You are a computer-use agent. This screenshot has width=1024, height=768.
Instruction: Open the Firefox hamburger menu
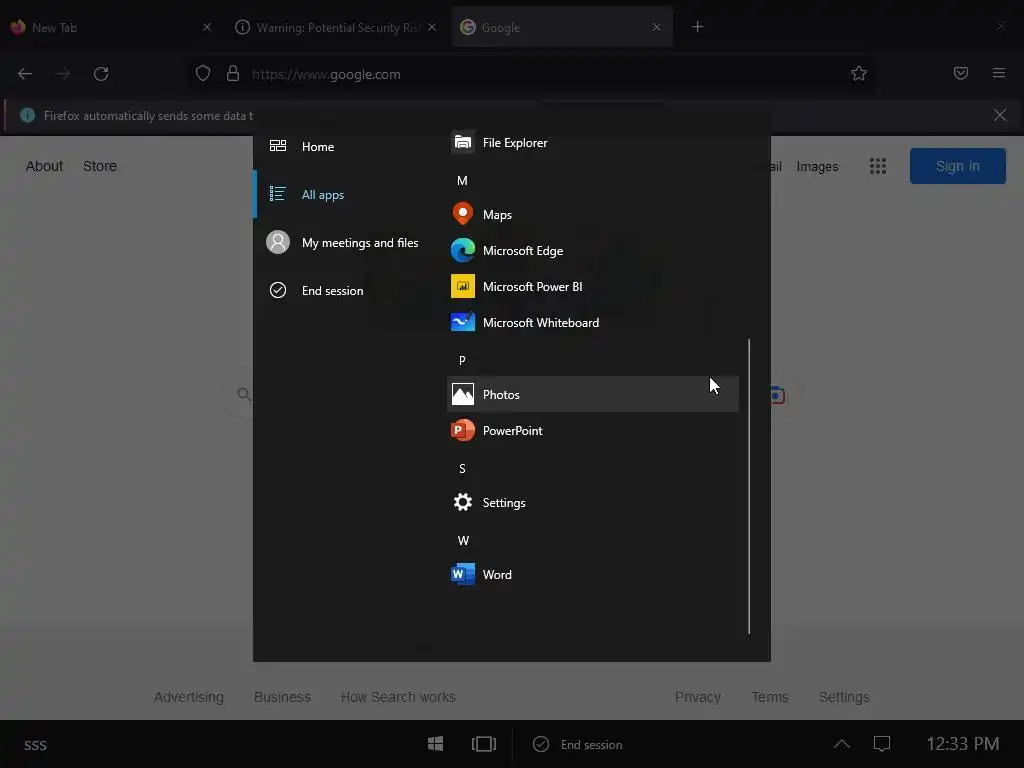coord(999,73)
